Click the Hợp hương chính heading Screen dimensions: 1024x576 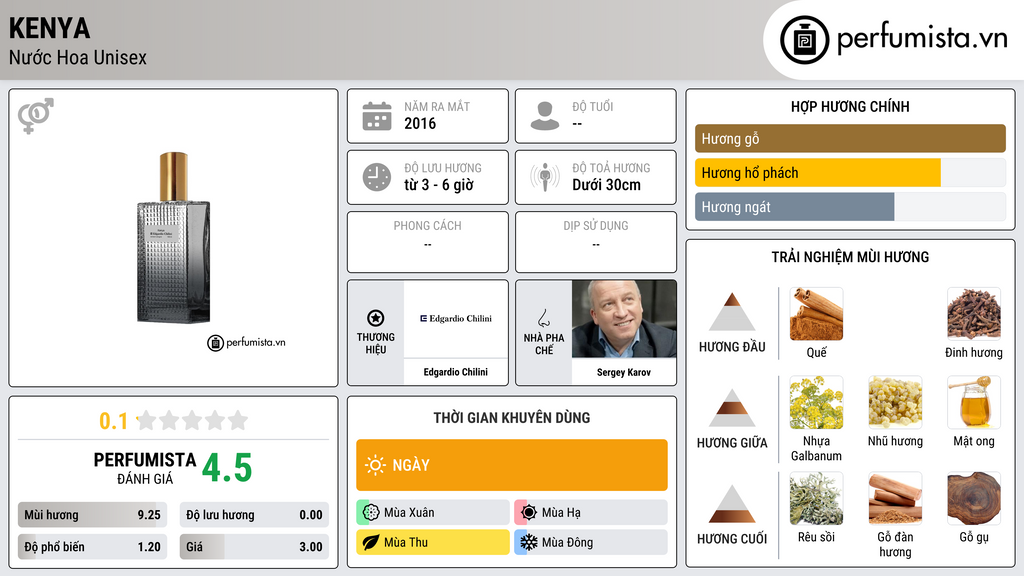[850, 106]
